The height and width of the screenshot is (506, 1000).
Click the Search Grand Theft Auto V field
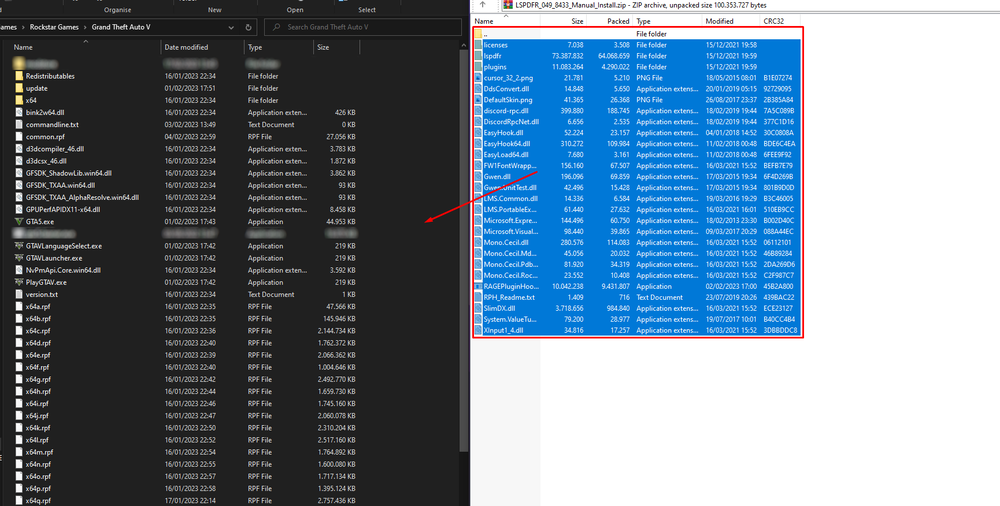point(362,27)
